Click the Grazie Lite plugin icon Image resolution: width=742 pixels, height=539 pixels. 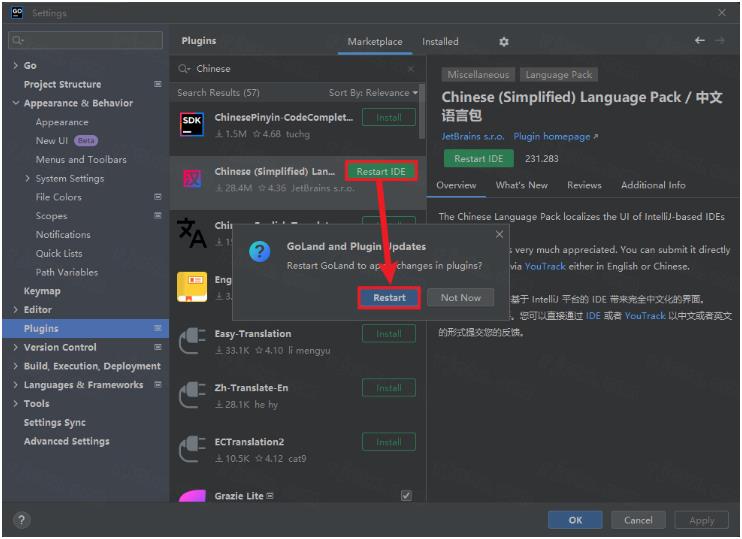pyautogui.click(x=192, y=495)
